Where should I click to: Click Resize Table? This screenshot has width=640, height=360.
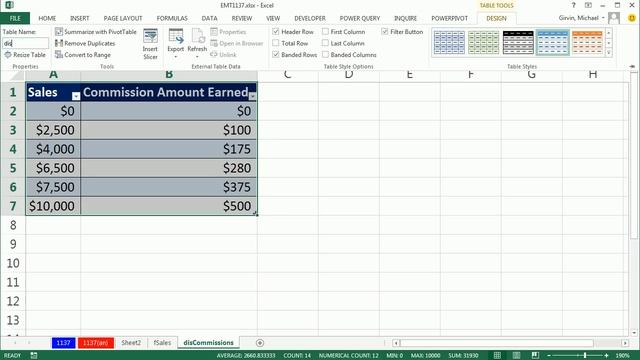pyautogui.click(x=25, y=54)
